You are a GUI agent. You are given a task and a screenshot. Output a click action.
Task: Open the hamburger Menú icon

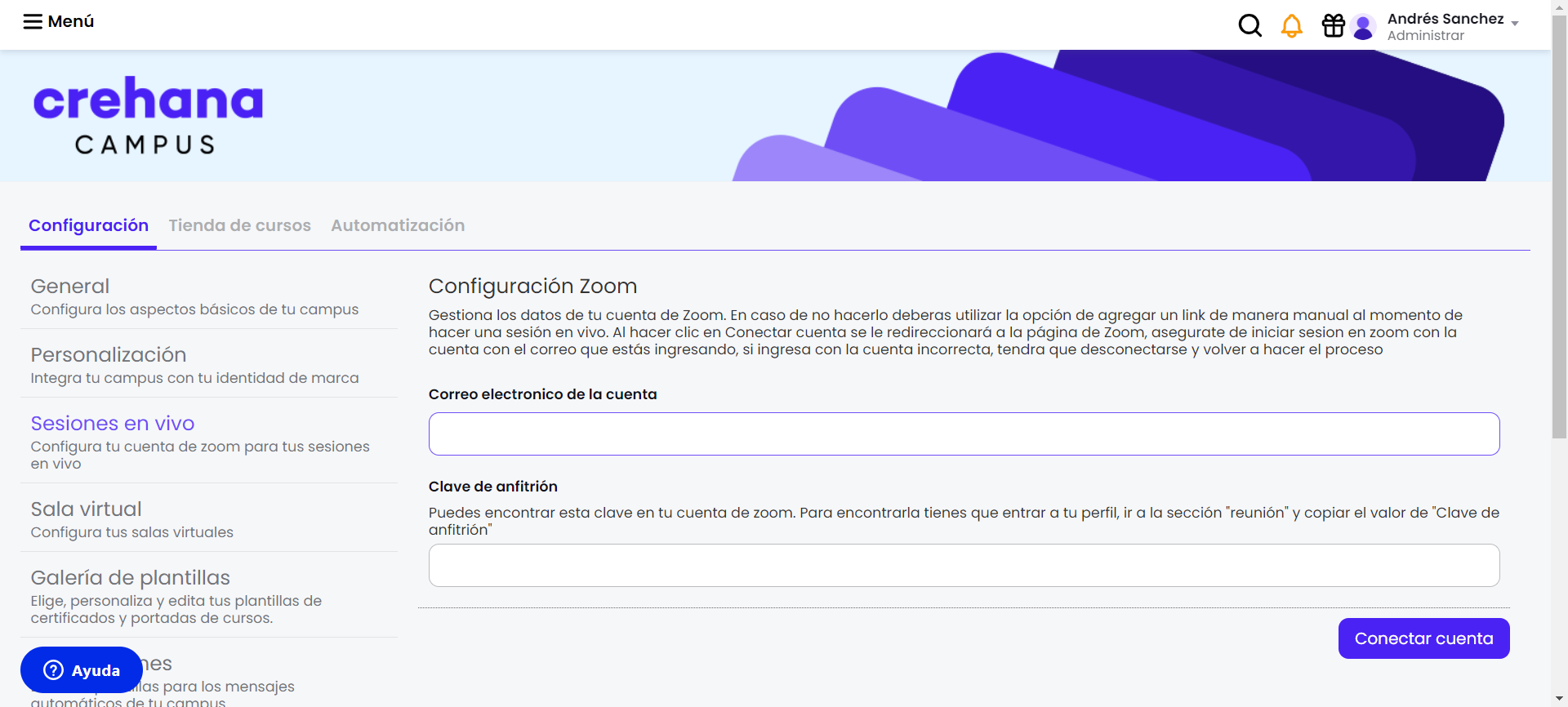coord(33,21)
